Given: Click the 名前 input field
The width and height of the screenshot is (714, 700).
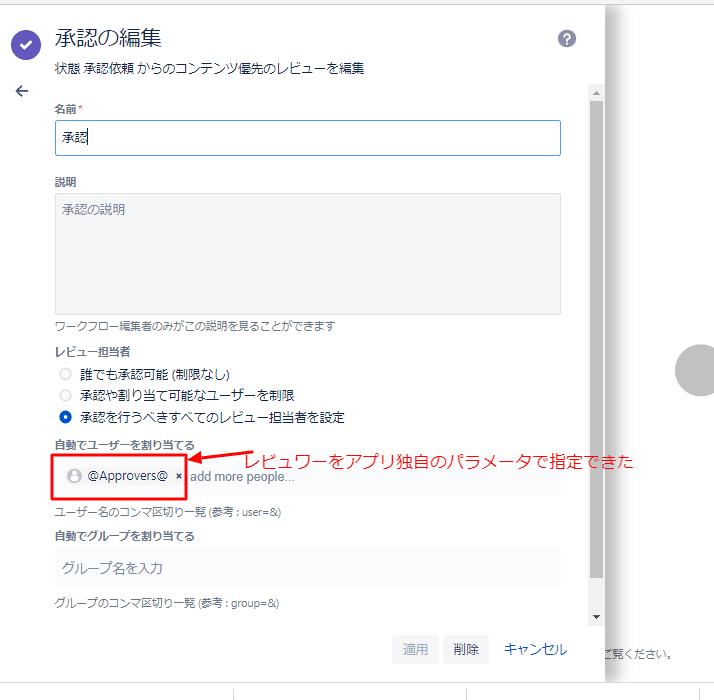Looking at the screenshot, I should click(308, 138).
